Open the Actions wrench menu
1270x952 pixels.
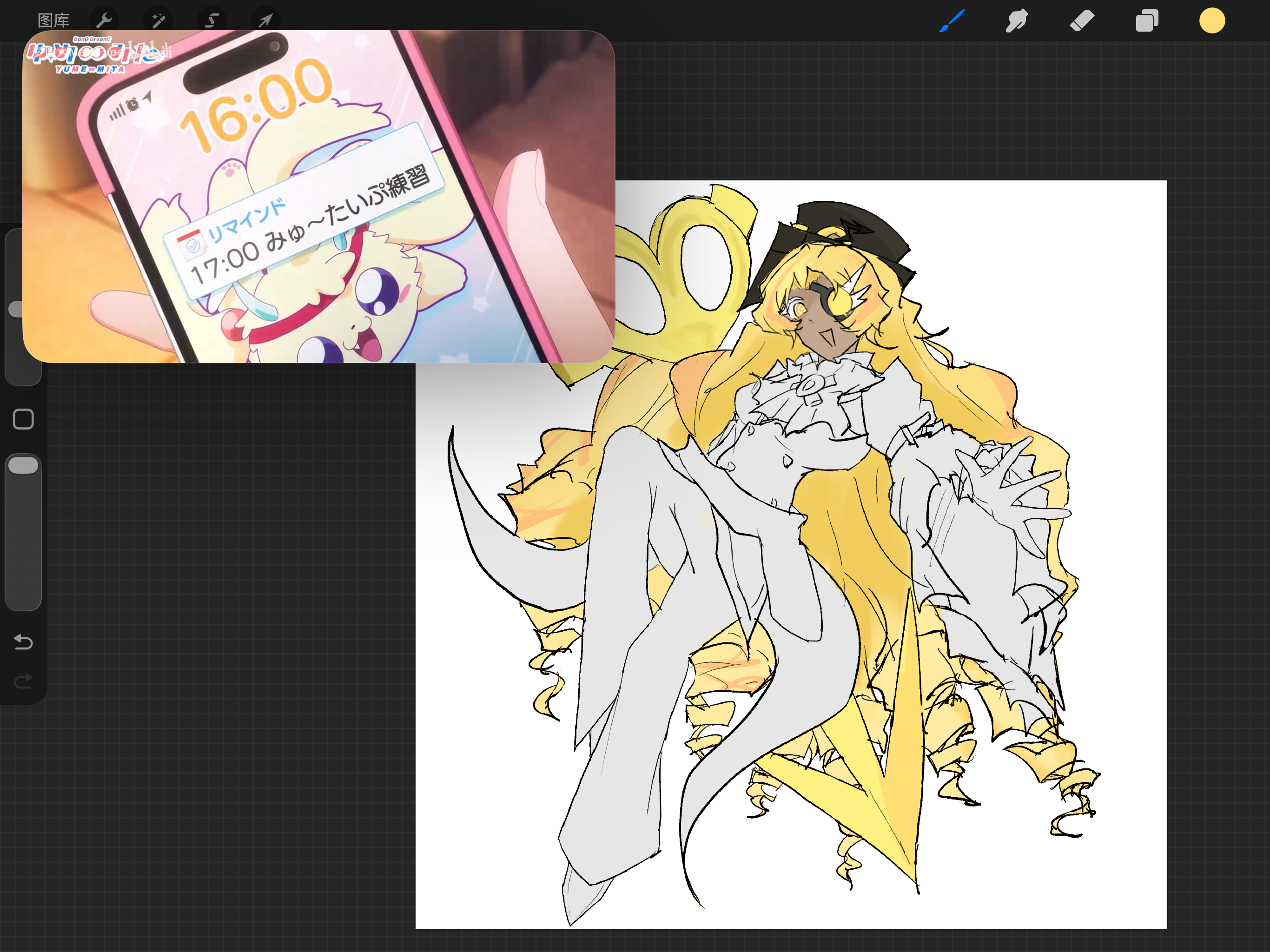(x=104, y=20)
